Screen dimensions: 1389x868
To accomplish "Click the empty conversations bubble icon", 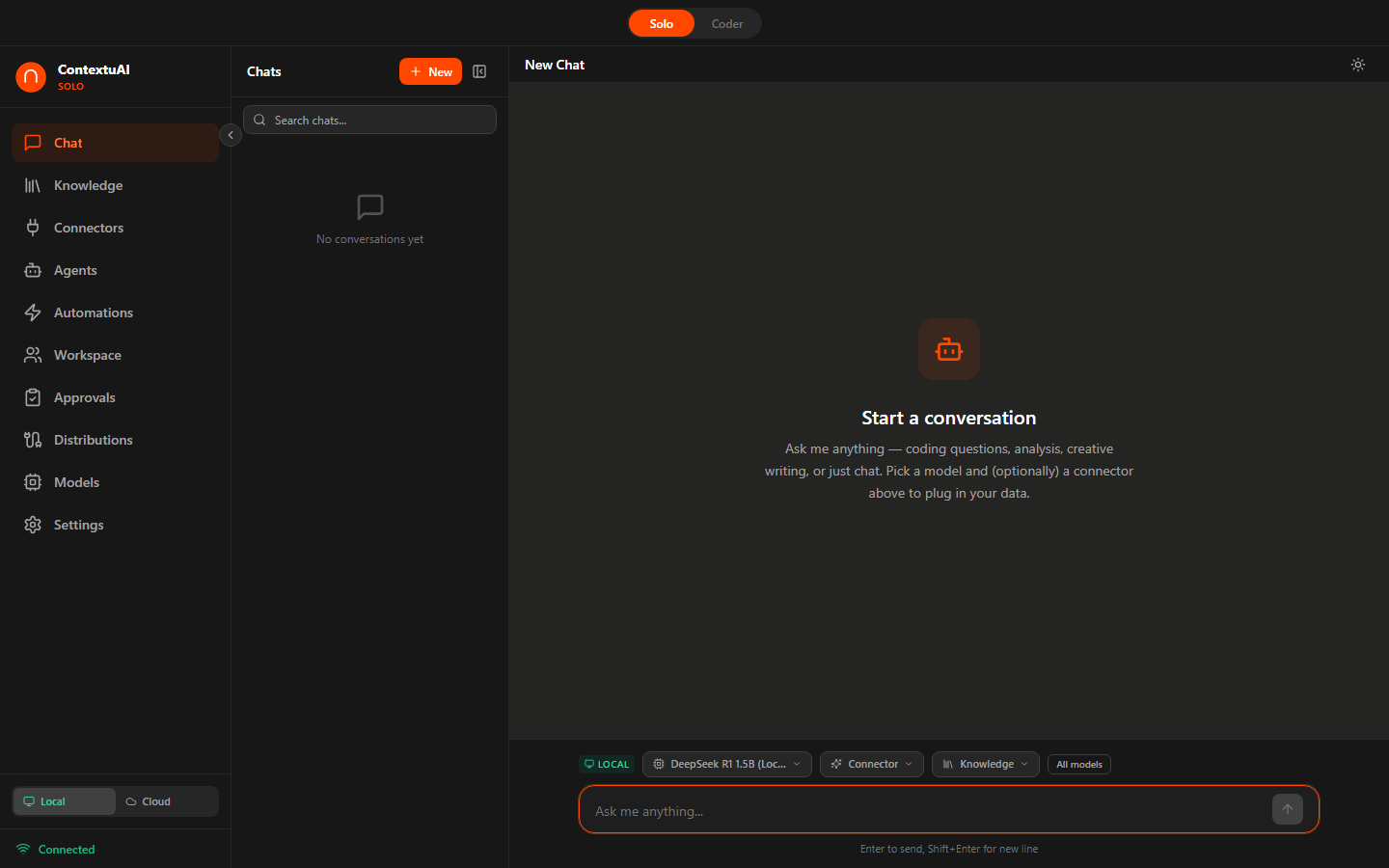I will coord(370,206).
